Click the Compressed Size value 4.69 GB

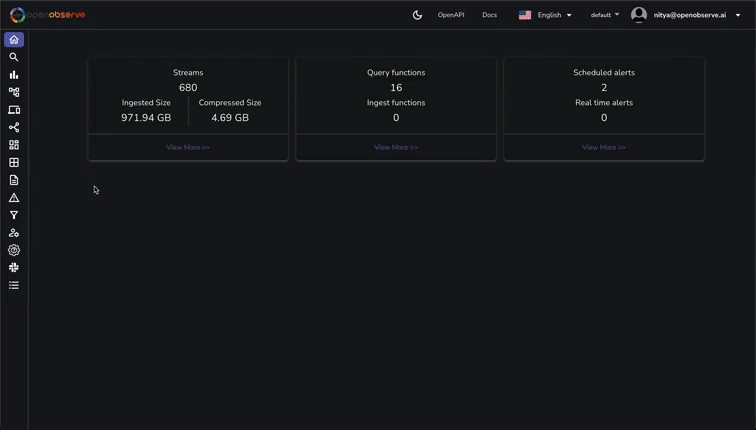click(230, 118)
